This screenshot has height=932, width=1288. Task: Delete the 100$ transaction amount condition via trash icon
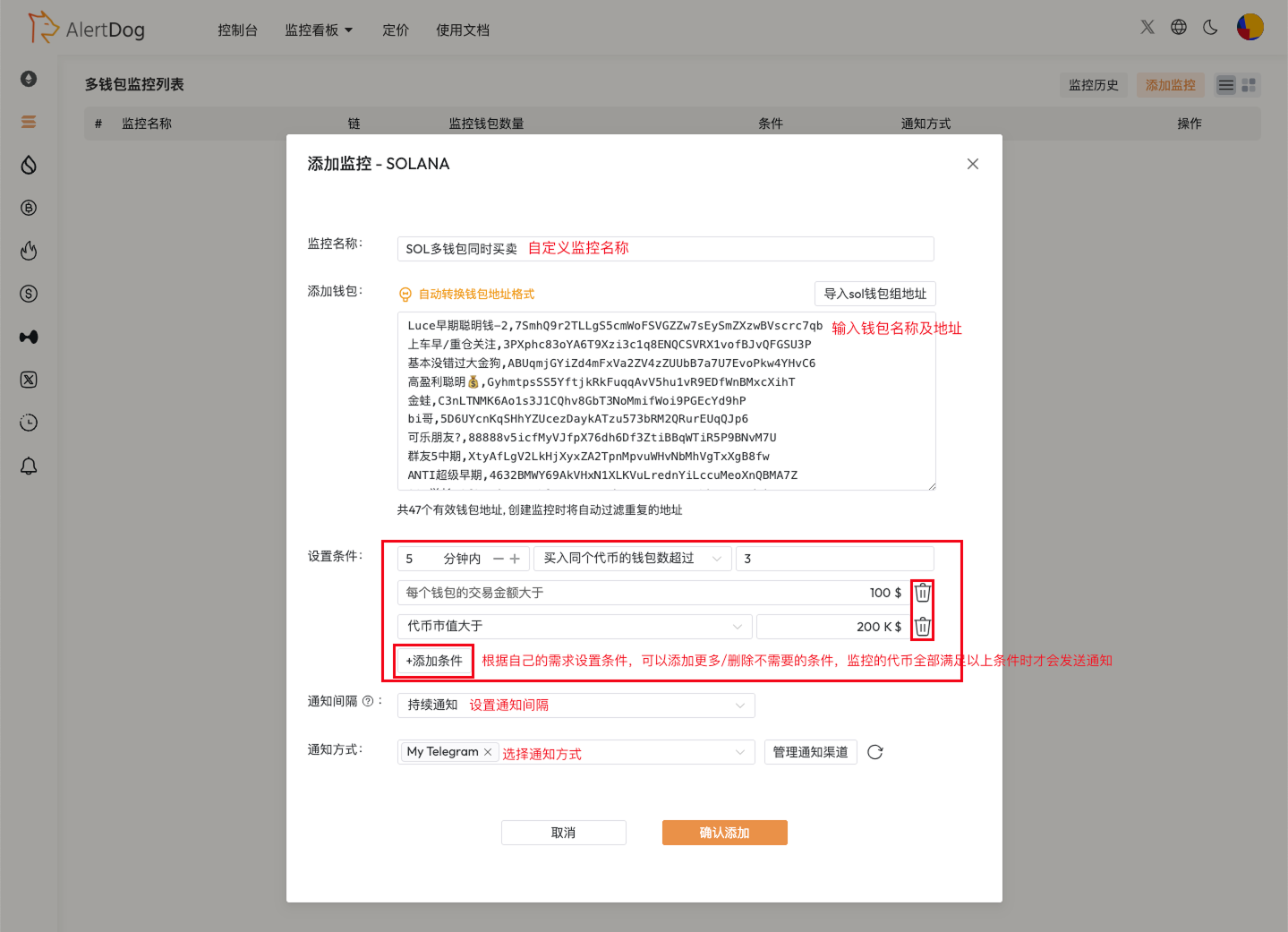(922, 592)
